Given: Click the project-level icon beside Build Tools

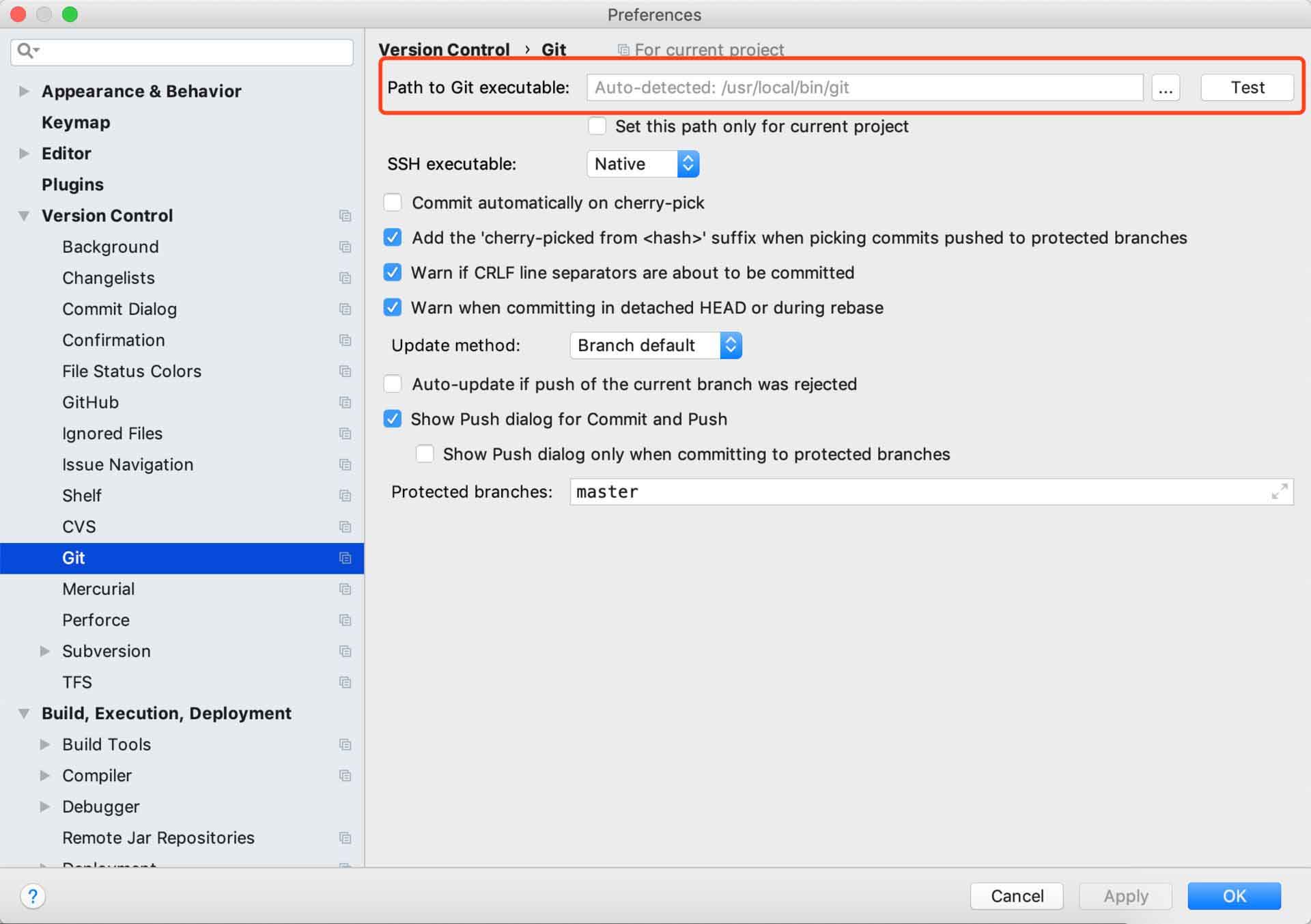Looking at the screenshot, I should 345,744.
